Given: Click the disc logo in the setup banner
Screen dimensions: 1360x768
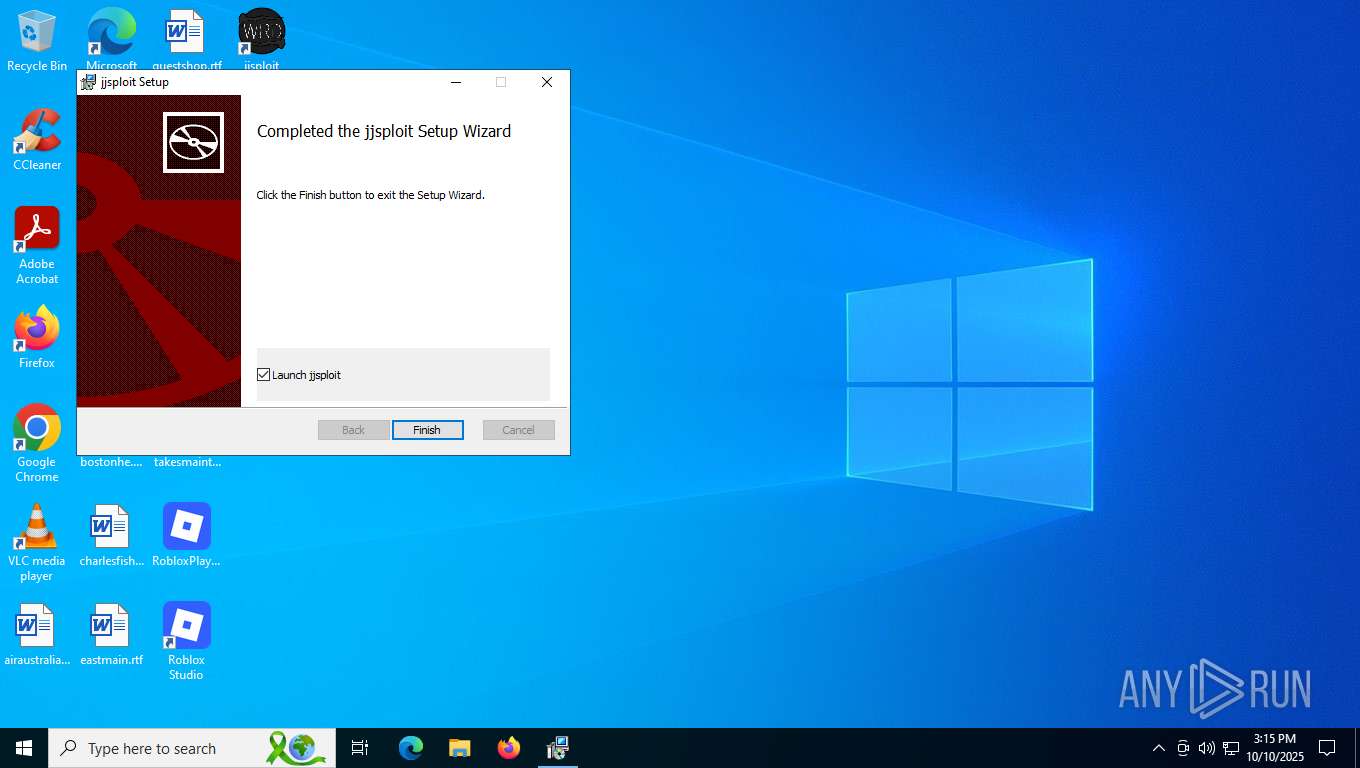Looking at the screenshot, I should point(193,142).
